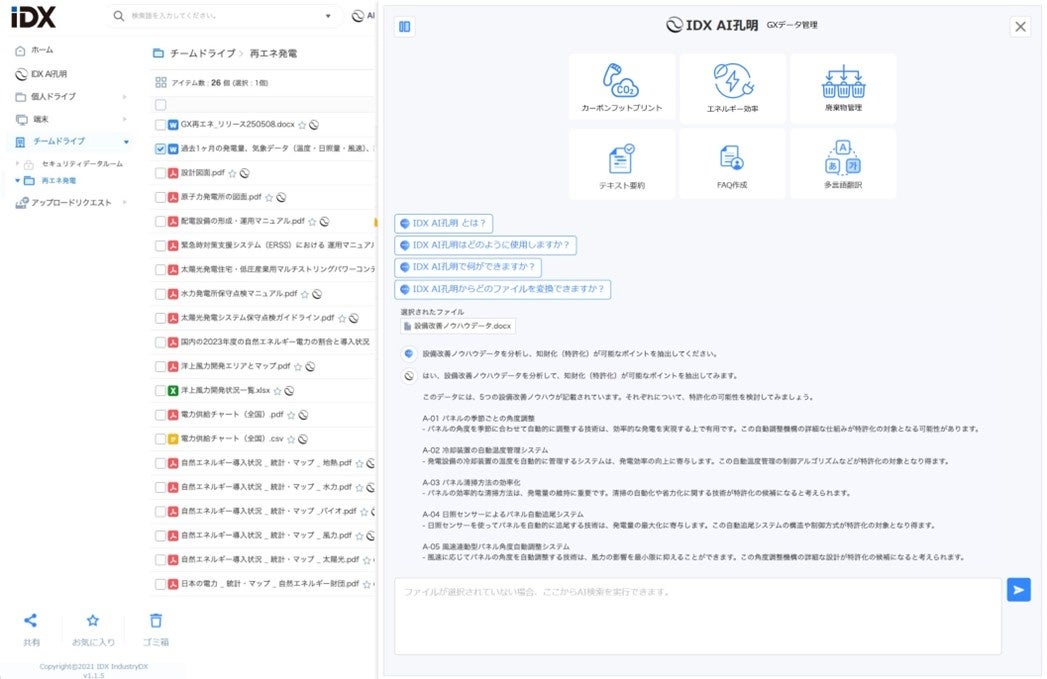1047x679 pixels.
Task: Open AI icon for 洋上風力開発状況一覧.xlsx
Action: (x=289, y=391)
